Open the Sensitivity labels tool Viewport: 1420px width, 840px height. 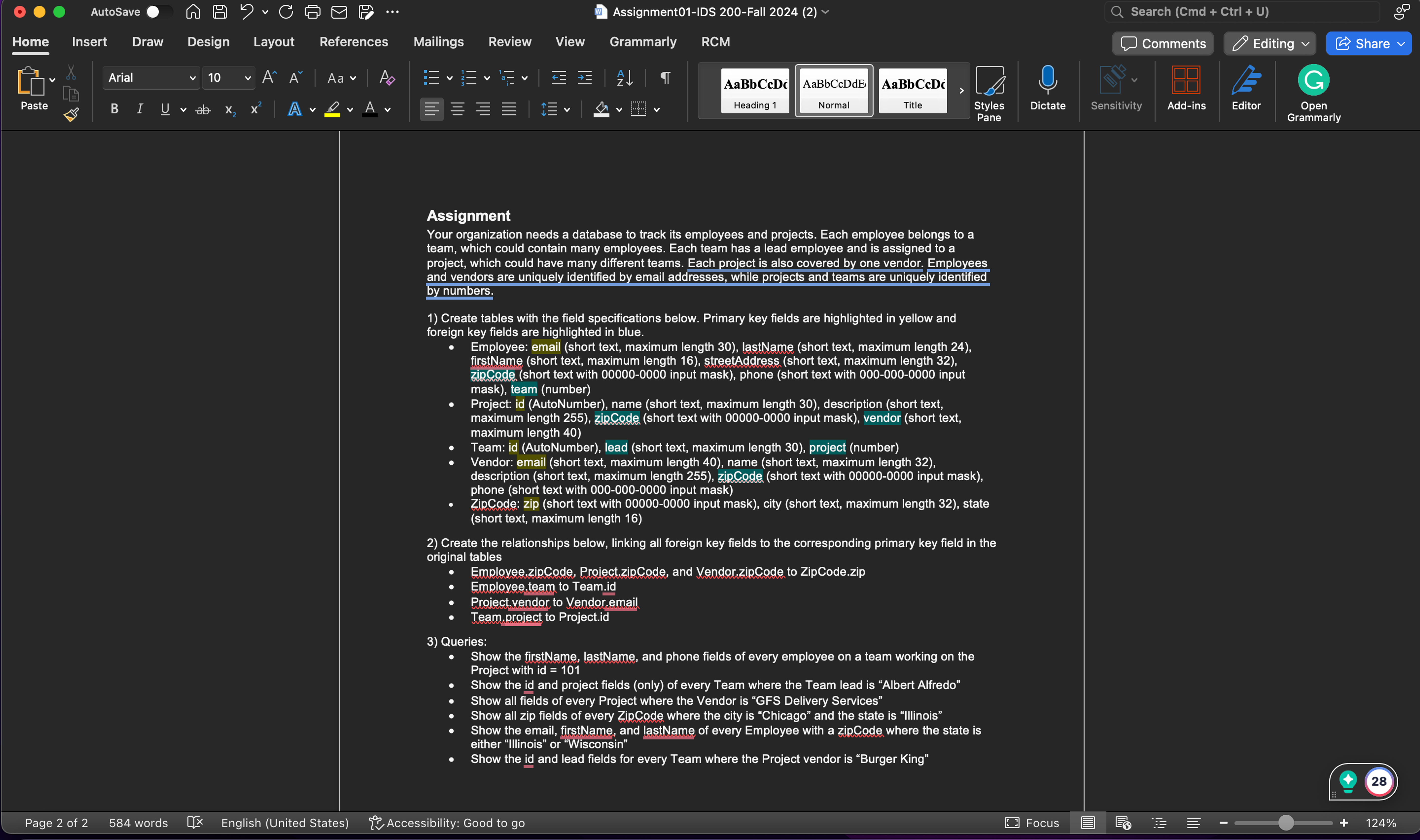1116,89
